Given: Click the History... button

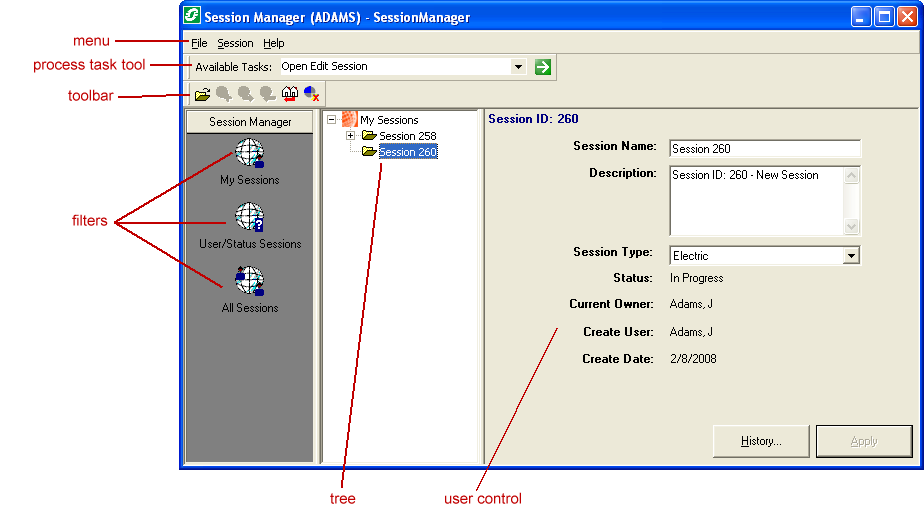Looking at the screenshot, I should (761, 441).
